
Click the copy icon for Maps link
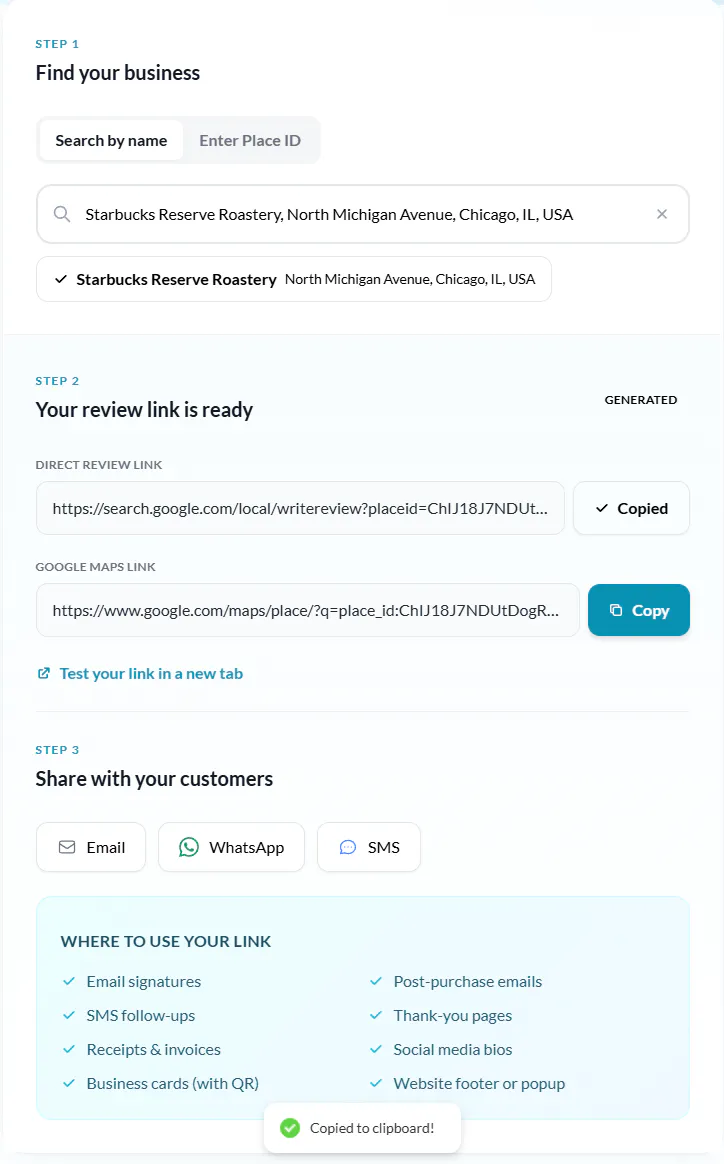(x=616, y=610)
